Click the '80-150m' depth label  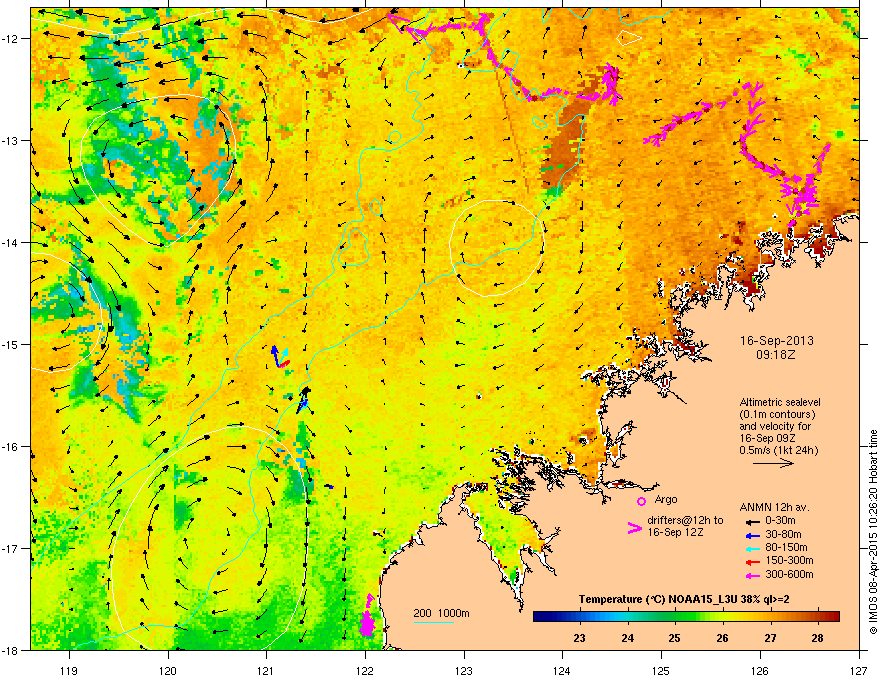tap(786, 548)
